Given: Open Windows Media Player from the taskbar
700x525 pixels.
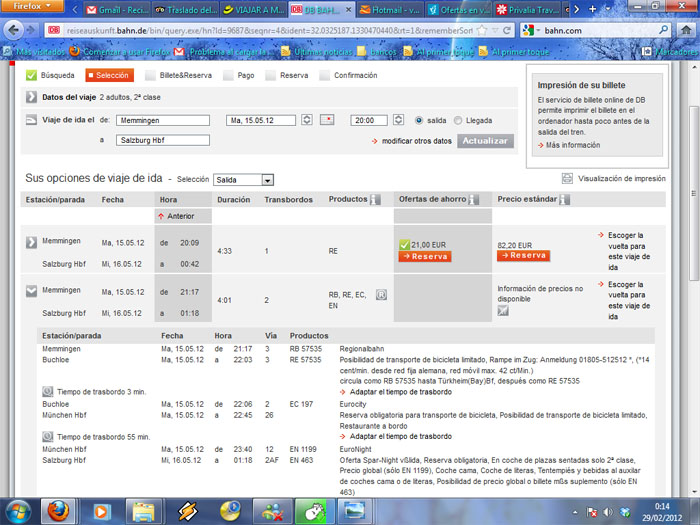Looking at the screenshot, I should (101, 512).
